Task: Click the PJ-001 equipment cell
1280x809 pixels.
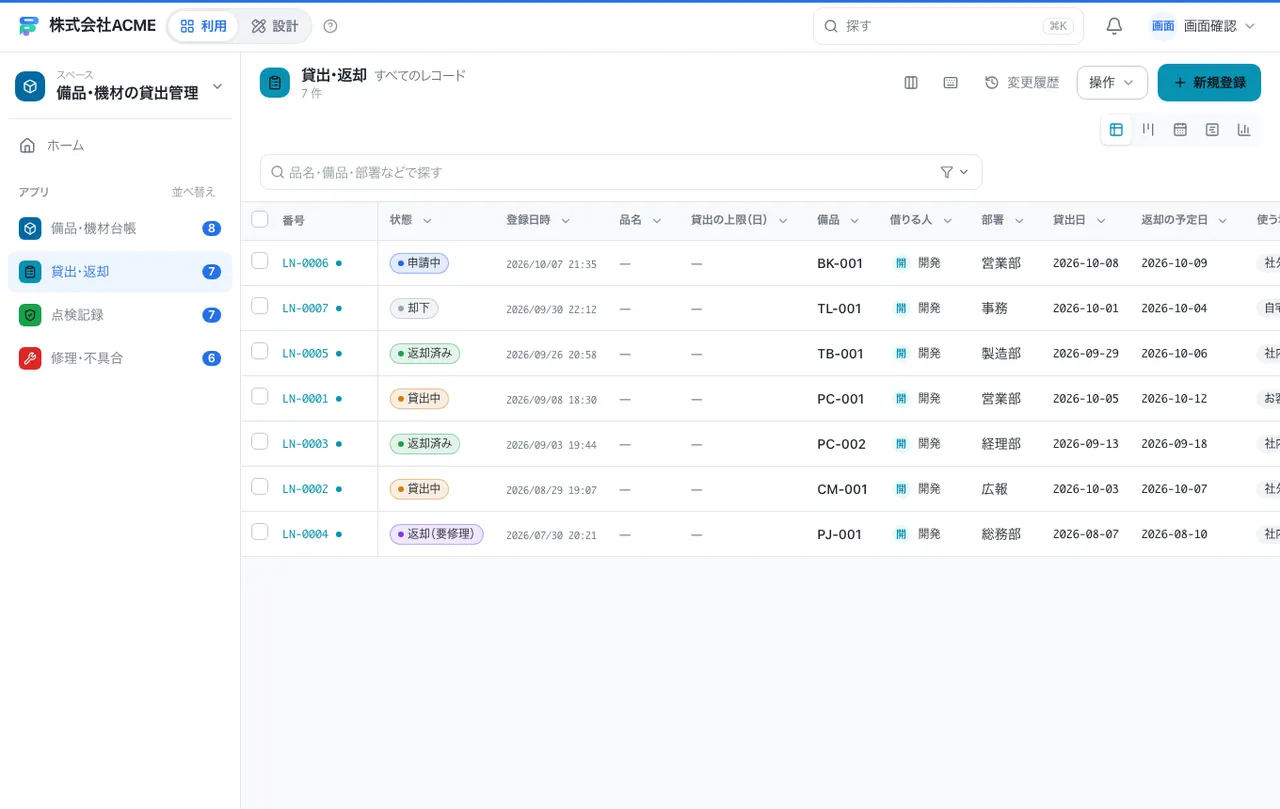Action: 839,534
